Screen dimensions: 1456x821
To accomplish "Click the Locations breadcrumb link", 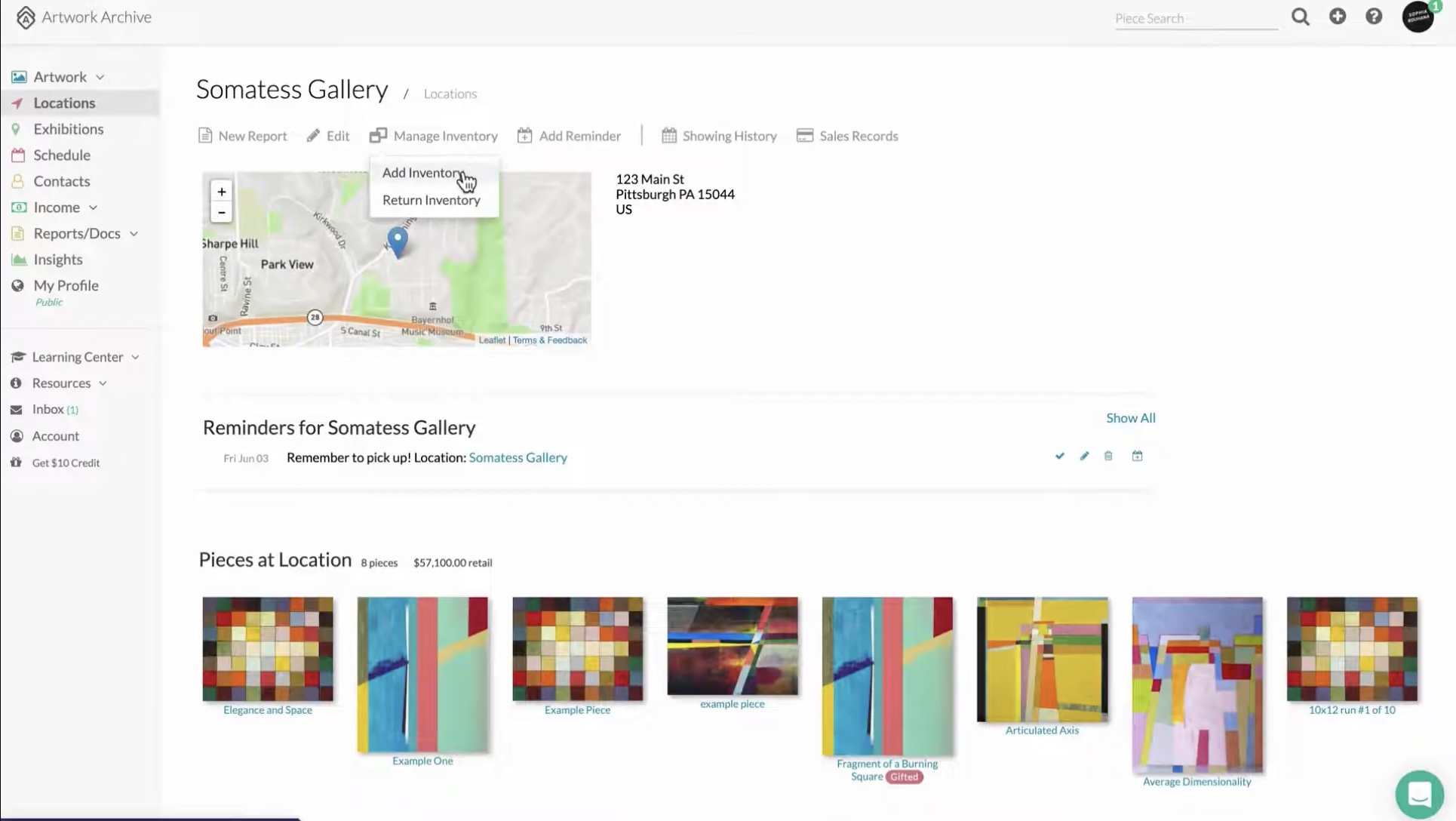I will click(450, 94).
